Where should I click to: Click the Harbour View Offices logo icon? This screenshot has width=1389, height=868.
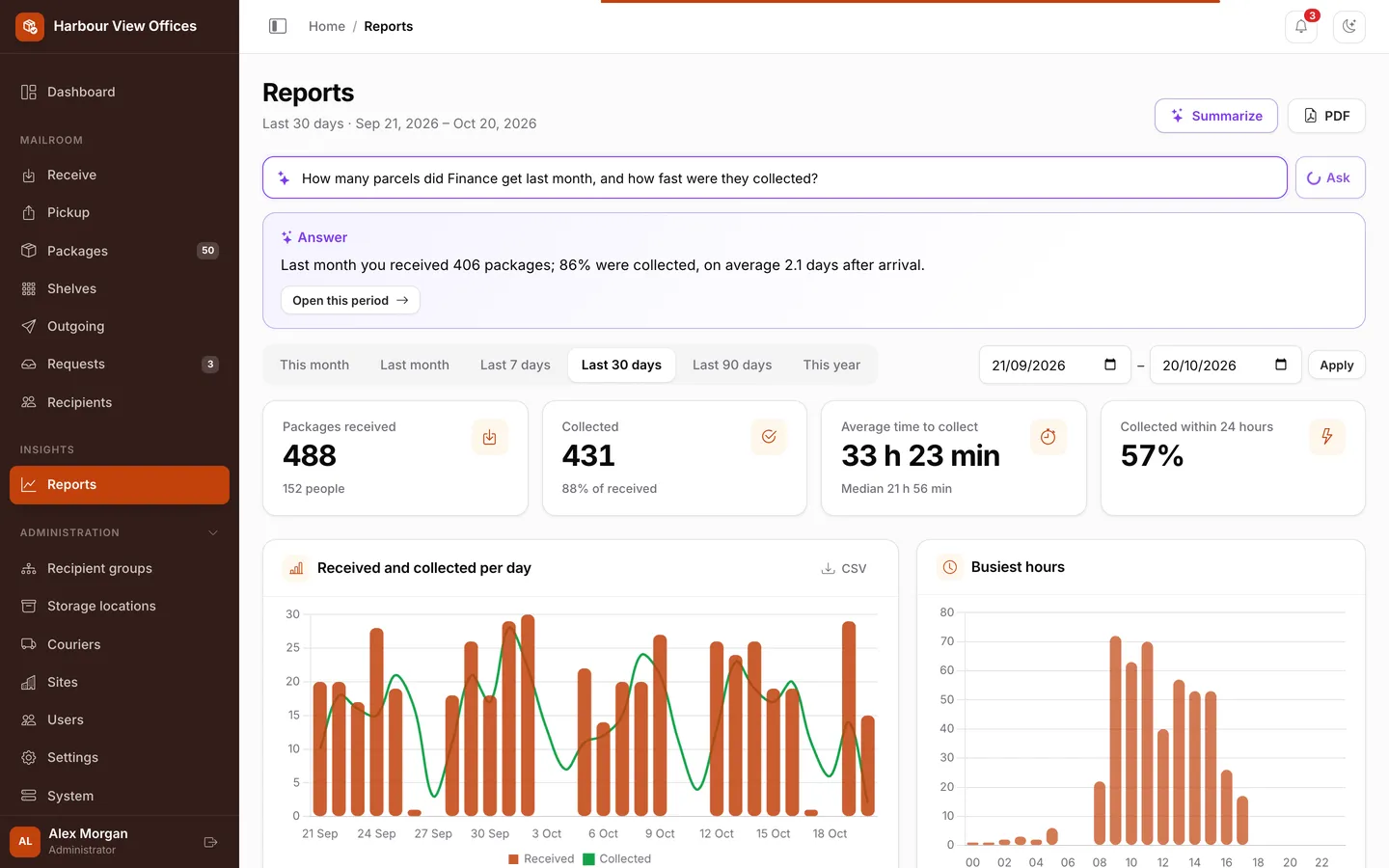[30, 26]
